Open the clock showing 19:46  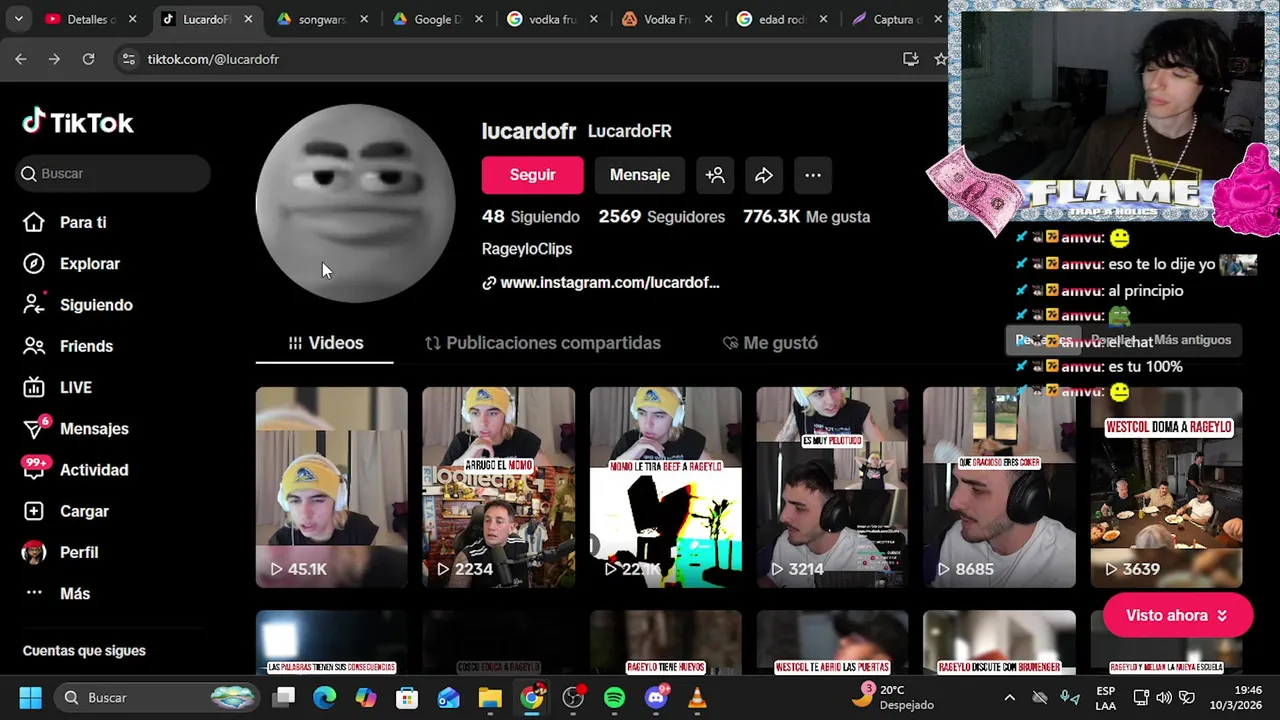(x=1234, y=697)
